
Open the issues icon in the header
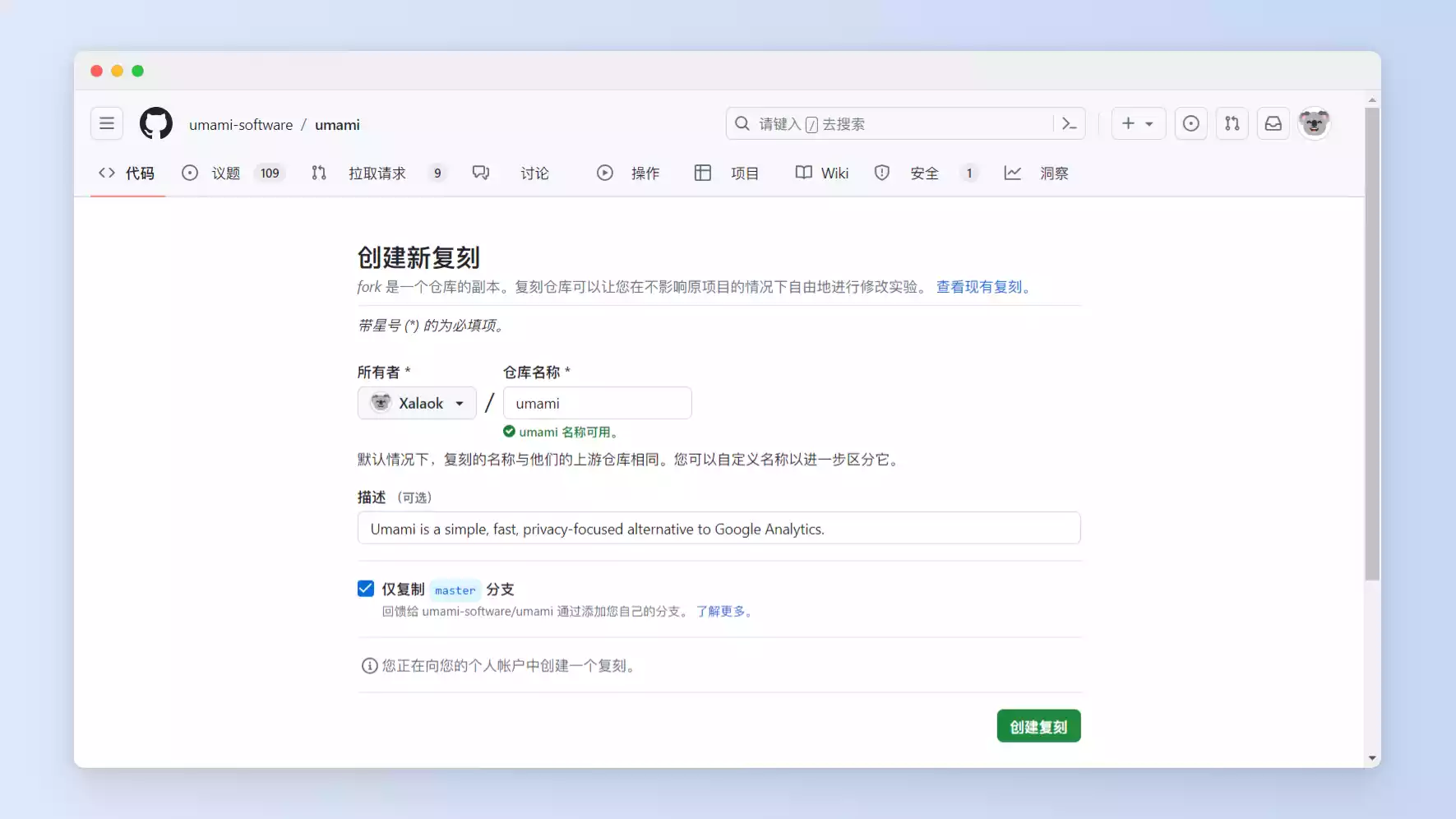click(x=1190, y=123)
